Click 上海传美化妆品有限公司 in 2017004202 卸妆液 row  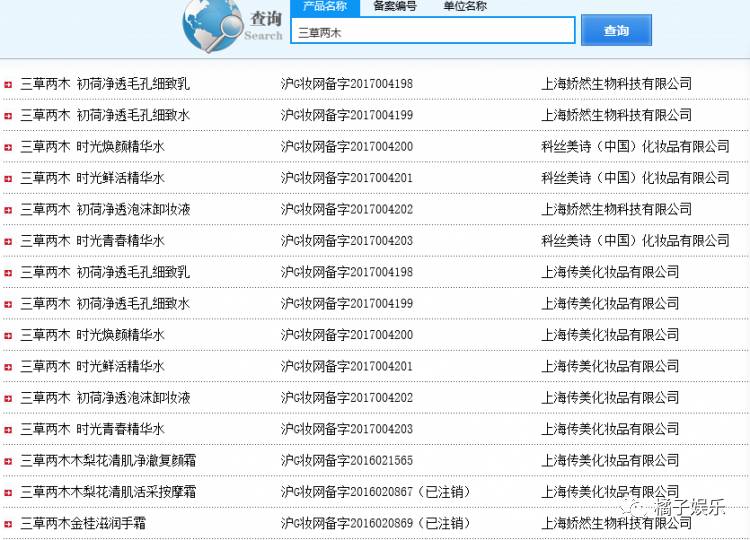pos(610,398)
